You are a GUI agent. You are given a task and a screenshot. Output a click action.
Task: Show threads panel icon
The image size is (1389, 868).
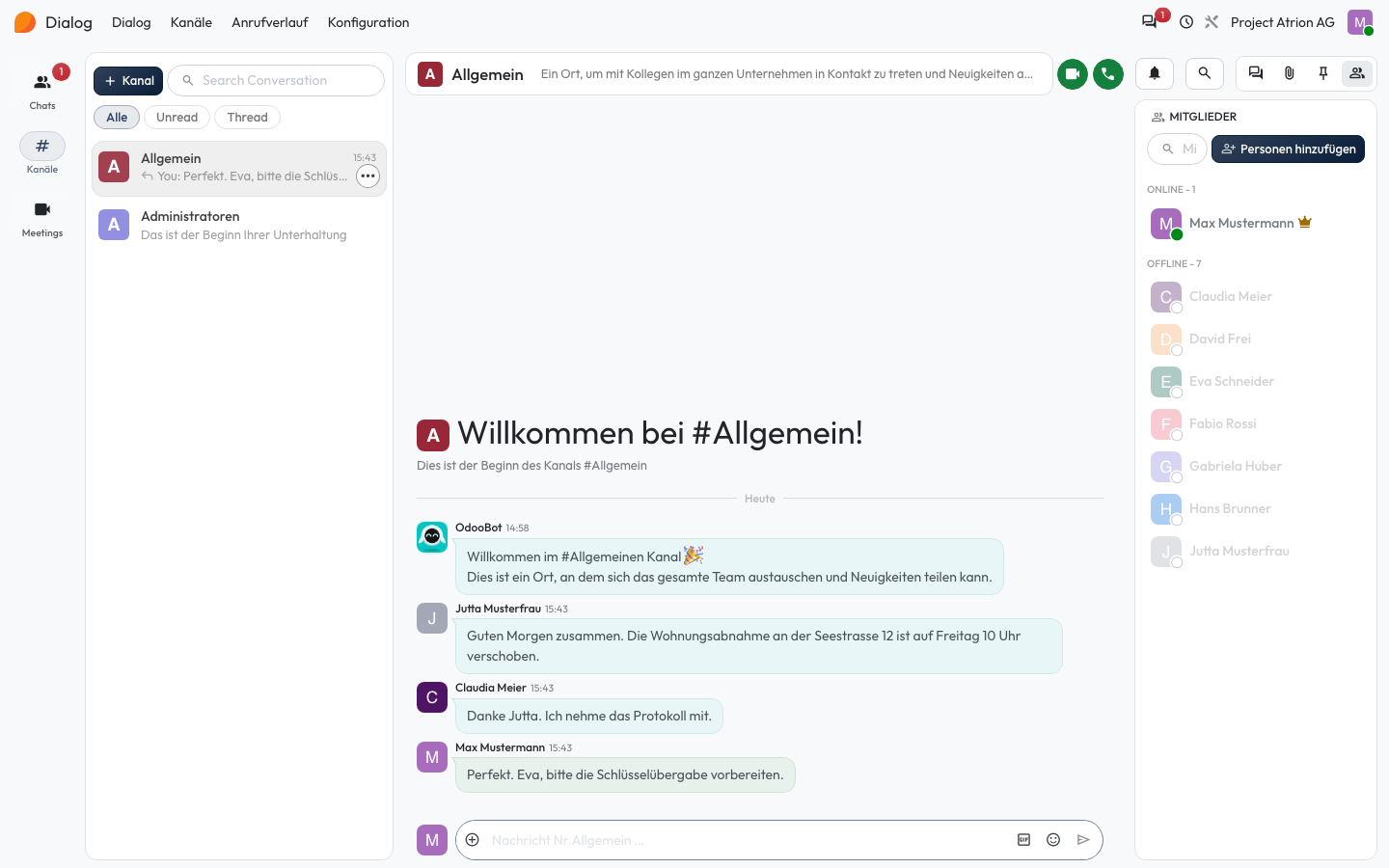point(1256,73)
